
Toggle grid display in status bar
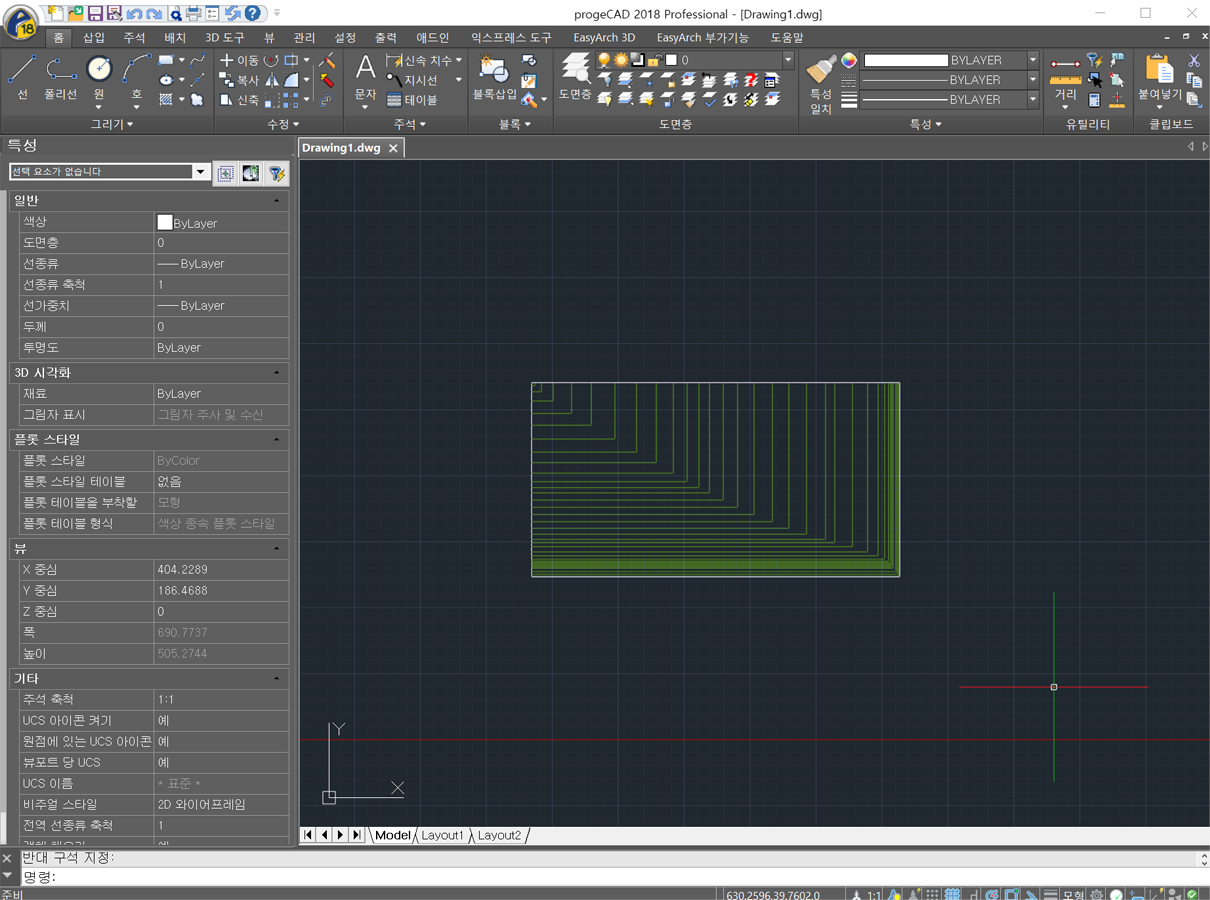(x=953, y=894)
